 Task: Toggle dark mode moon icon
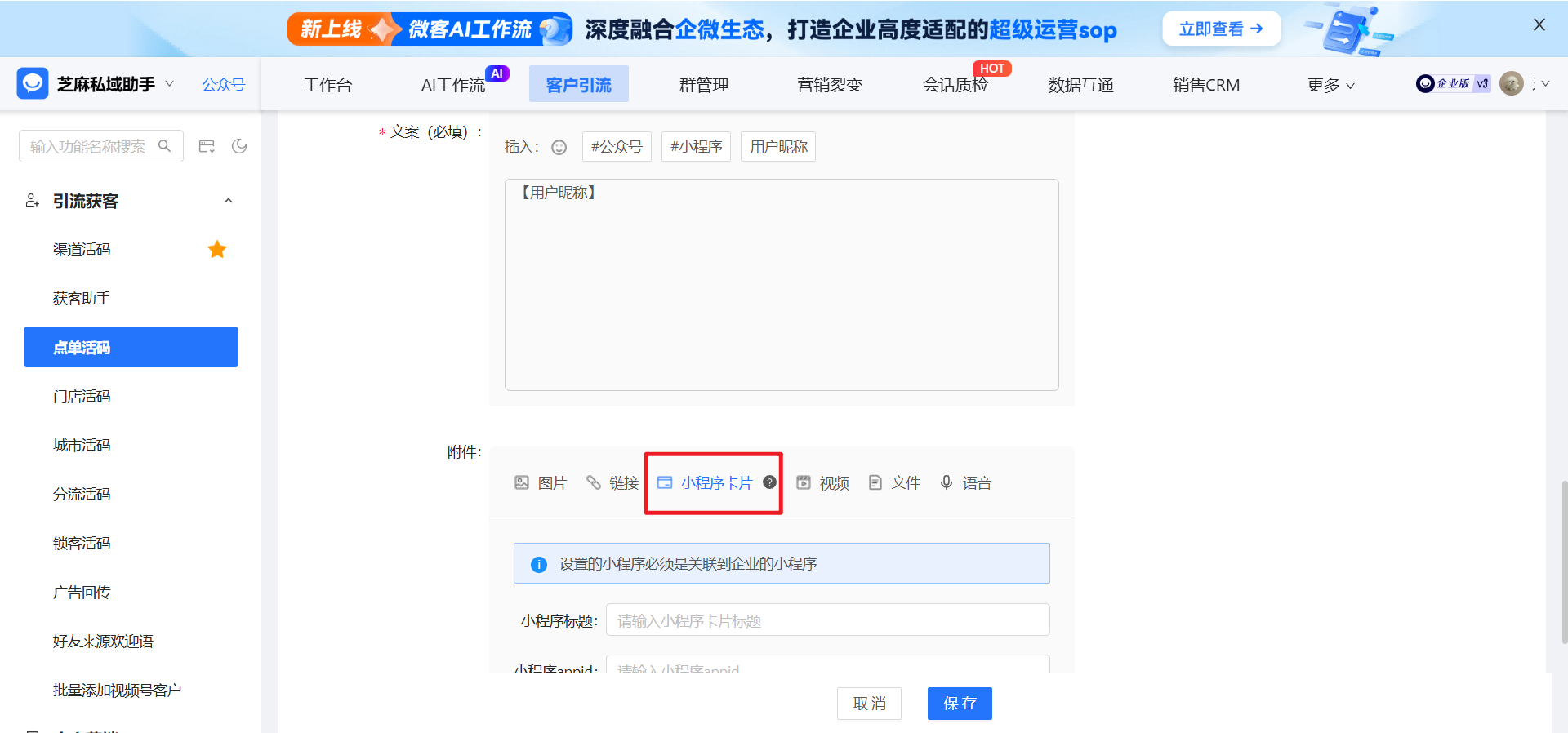tap(239, 146)
